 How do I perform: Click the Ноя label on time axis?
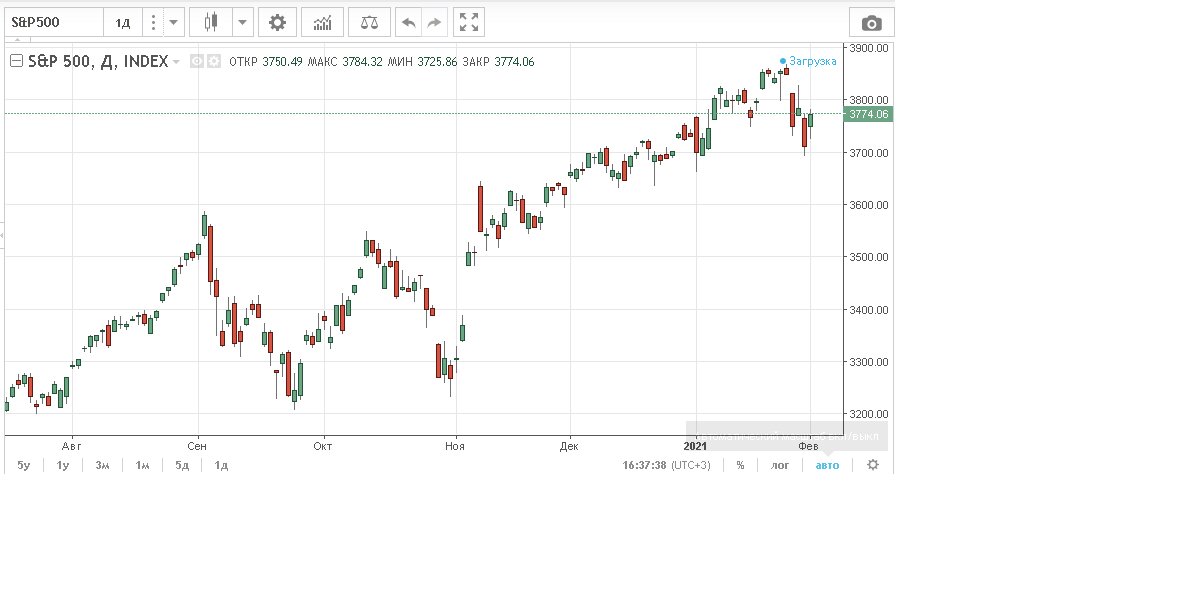pyautogui.click(x=455, y=446)
